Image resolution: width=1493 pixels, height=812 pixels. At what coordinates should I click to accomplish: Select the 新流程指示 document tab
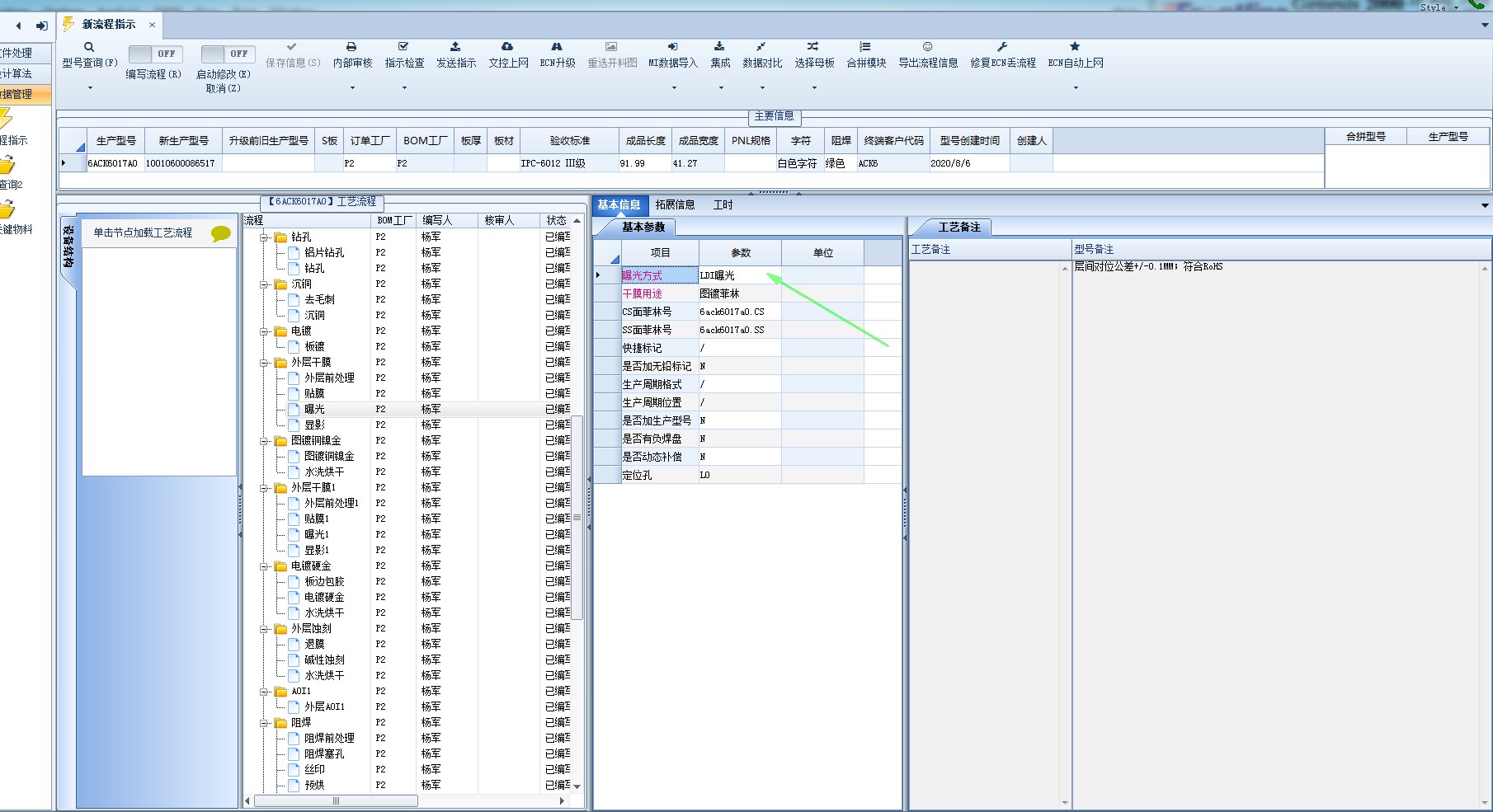109,25
